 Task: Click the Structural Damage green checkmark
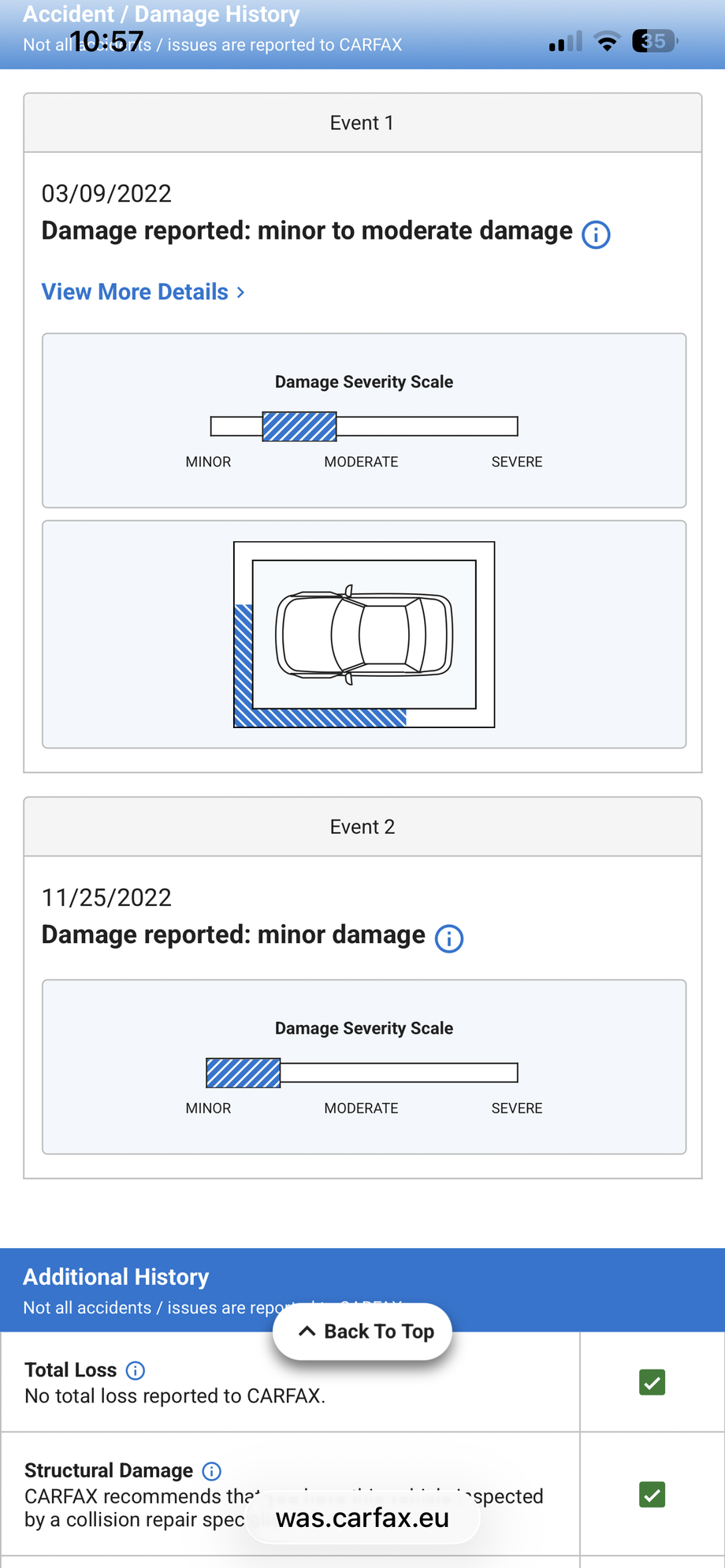652,1494
